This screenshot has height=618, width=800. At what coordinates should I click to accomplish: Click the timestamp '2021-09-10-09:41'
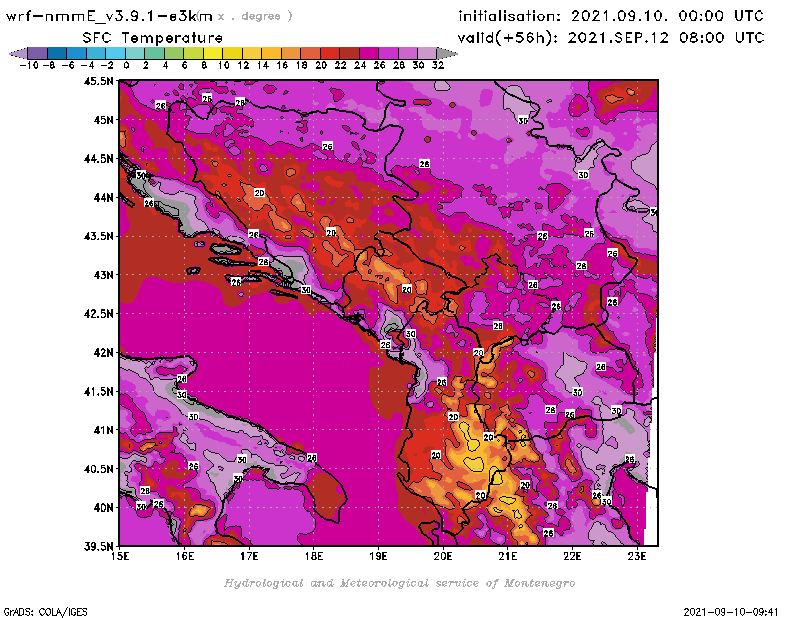pyautogui.click(x=731, y=612)
